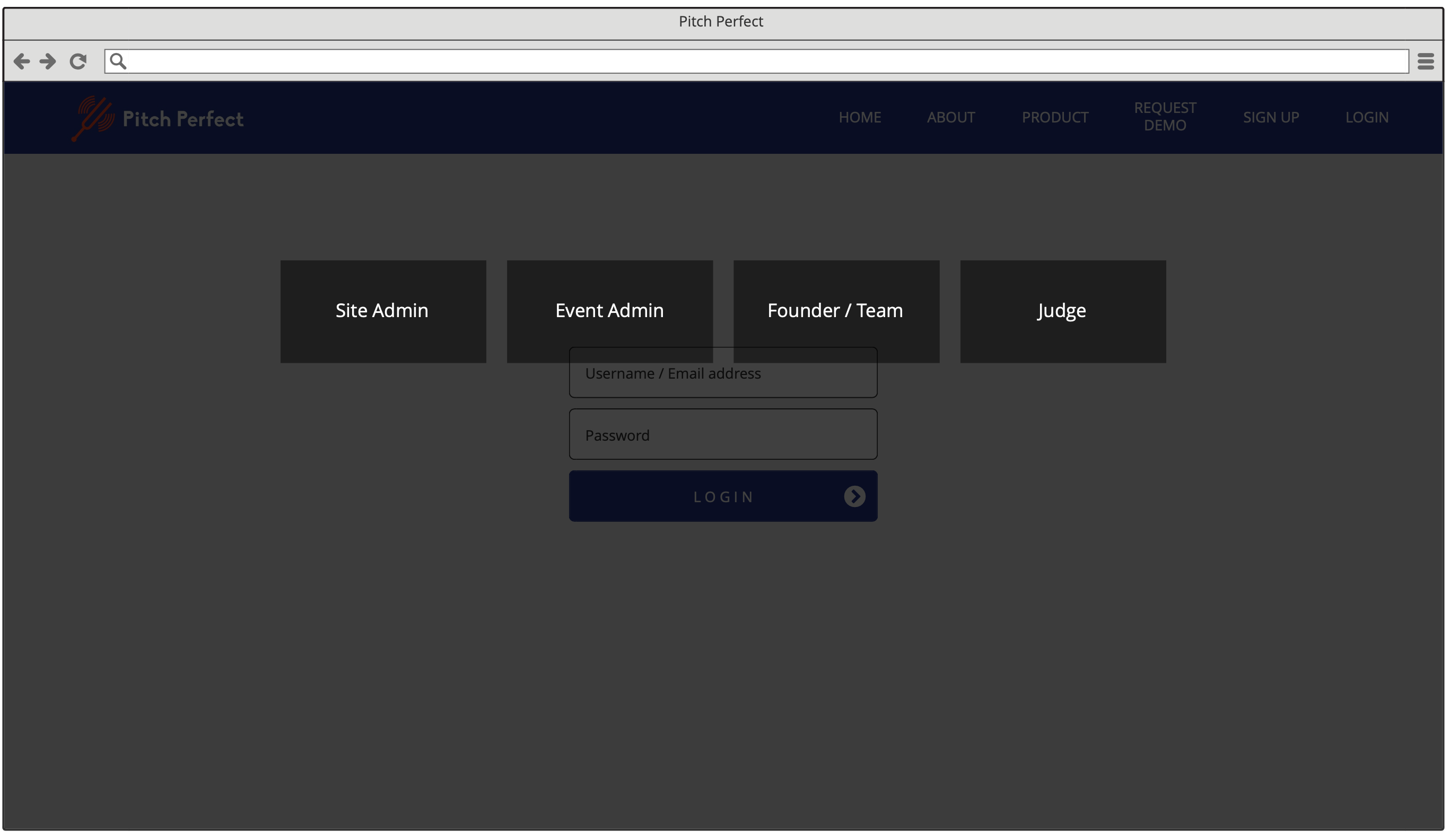Viewport: 1450px width, 840px height.
Task: Open the HOME nav item
Action: pos(860,117)
